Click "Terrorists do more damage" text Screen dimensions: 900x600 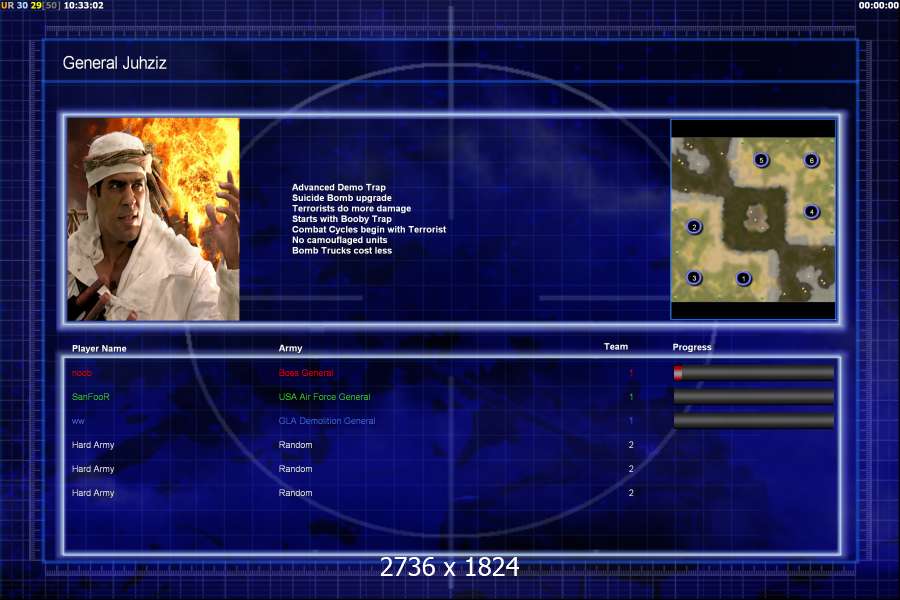[x=351, y=208]
